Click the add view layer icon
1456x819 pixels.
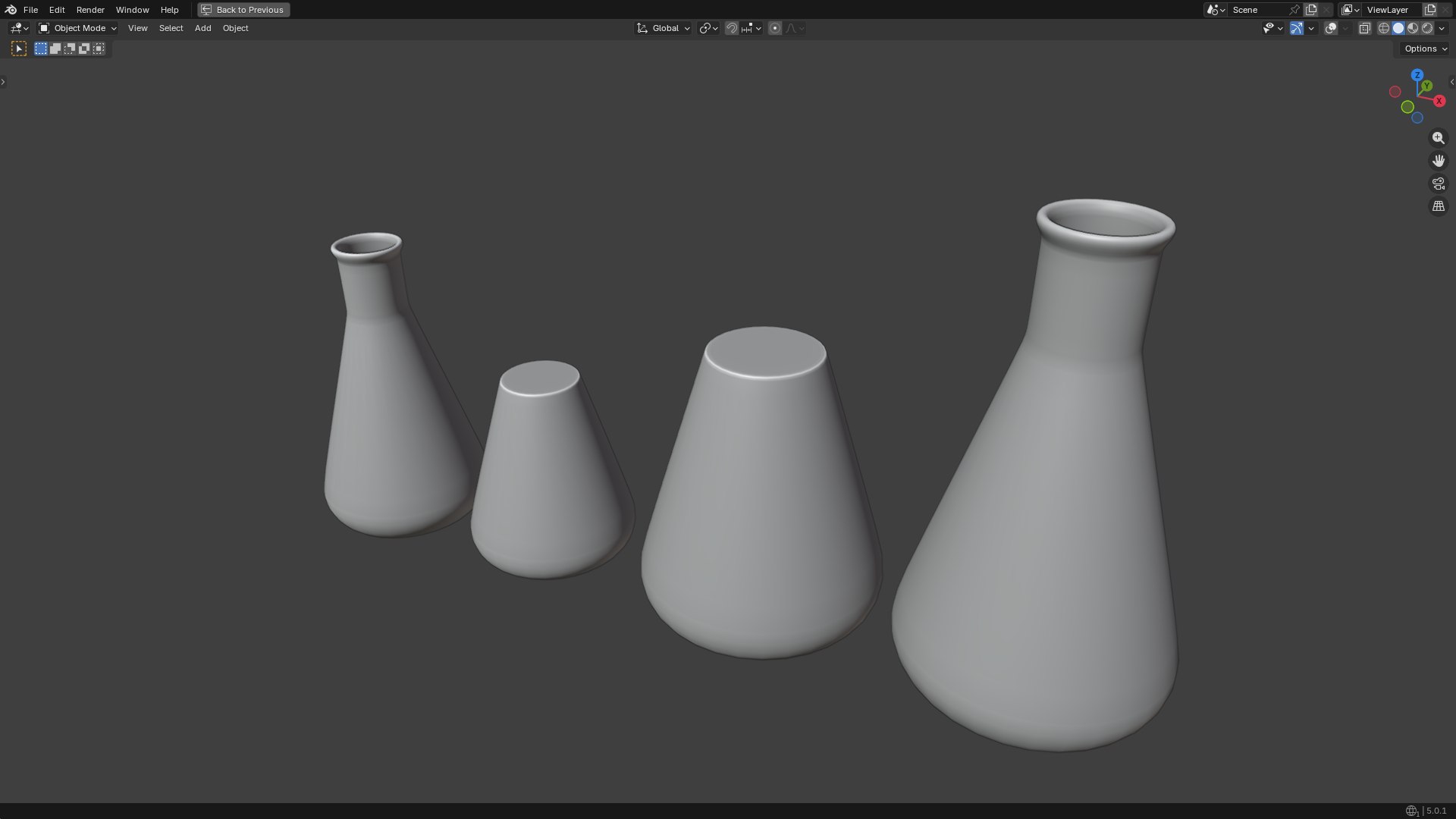coord(1430,10)
